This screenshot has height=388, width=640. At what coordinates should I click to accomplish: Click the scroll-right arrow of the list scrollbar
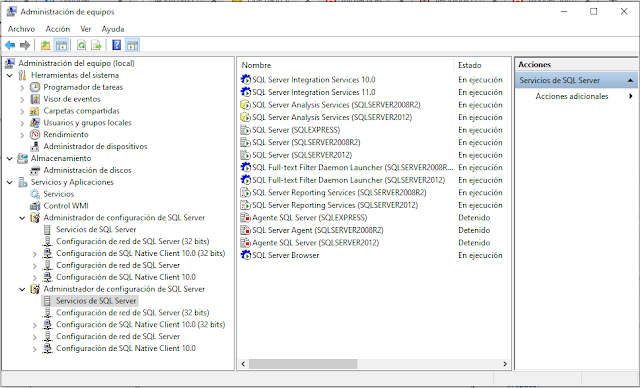click(x=505, y=364)
